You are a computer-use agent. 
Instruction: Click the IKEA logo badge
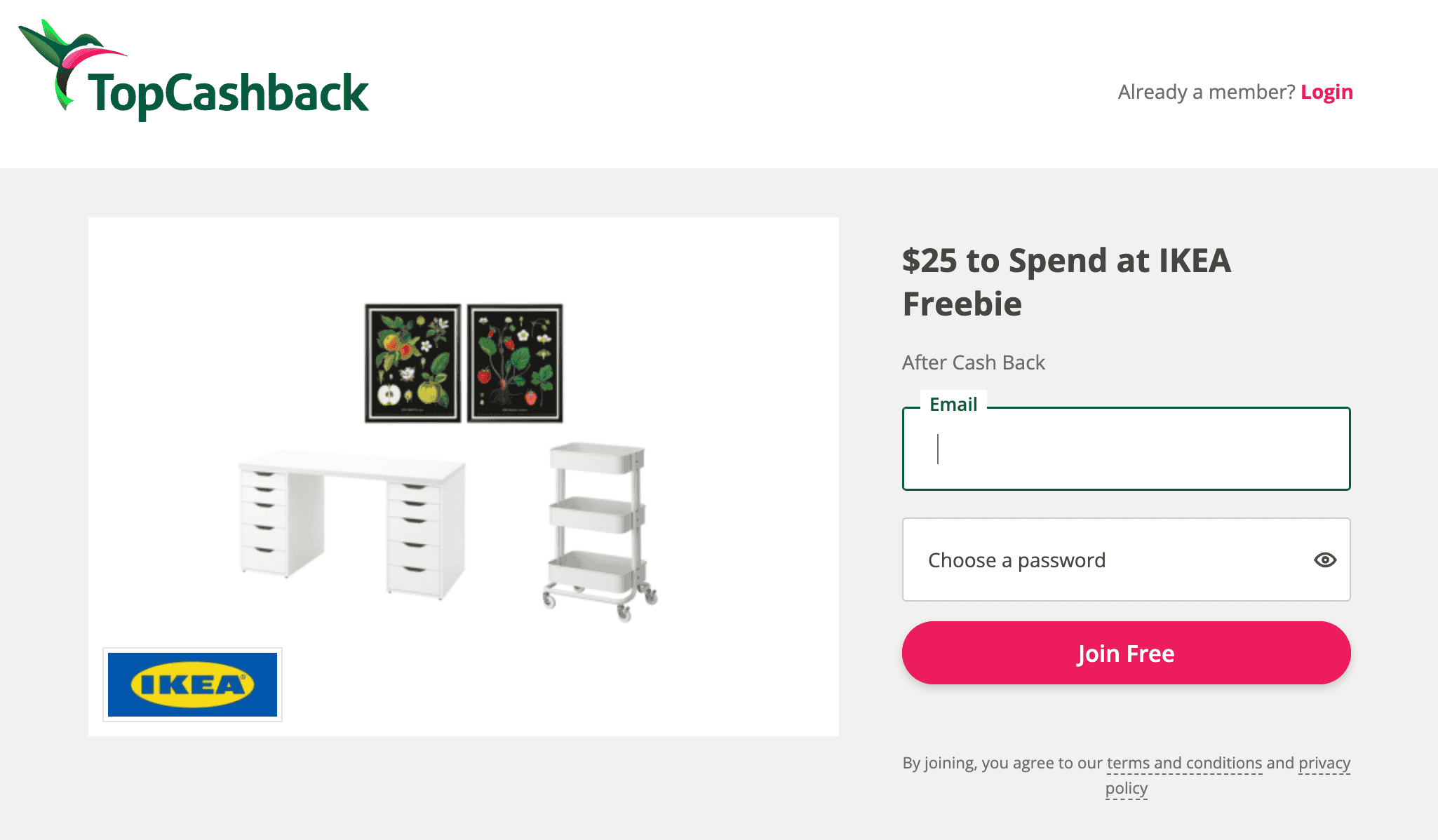(x=192, y=684)
